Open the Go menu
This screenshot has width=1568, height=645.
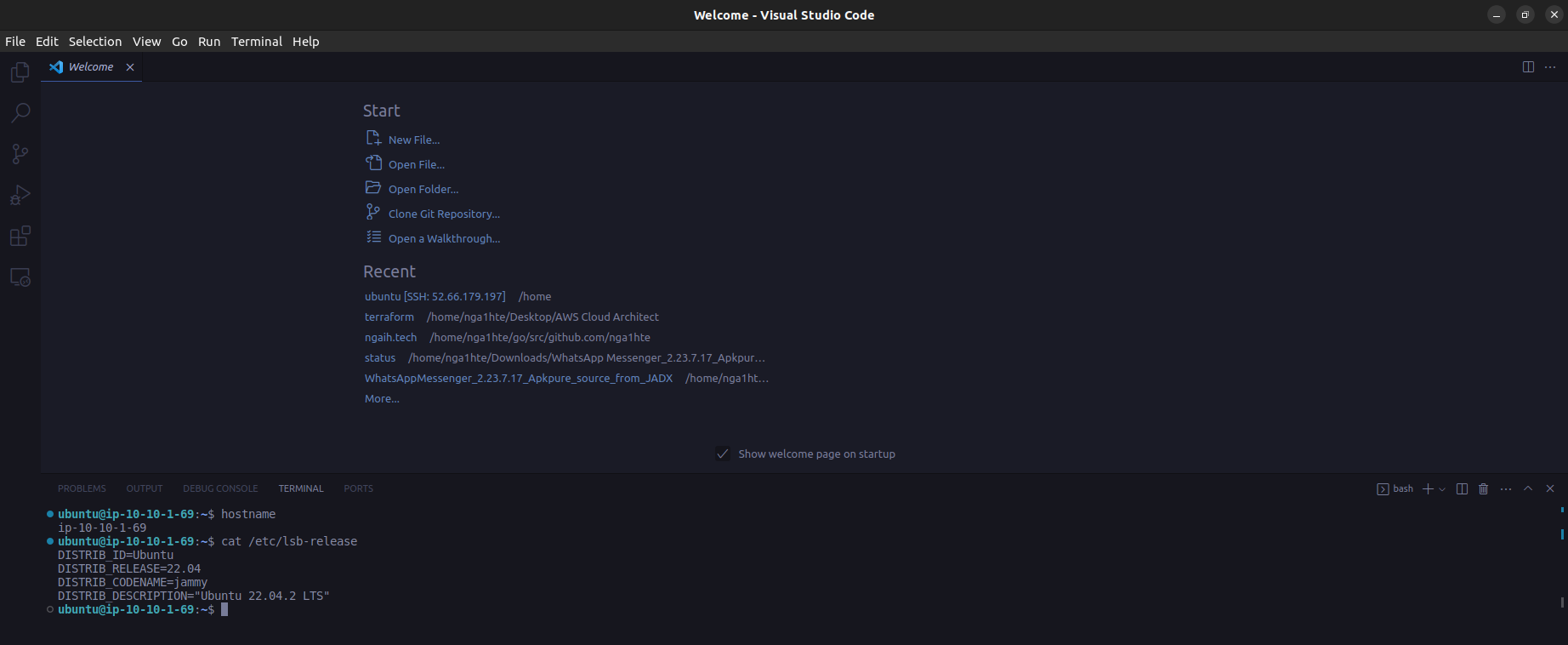[179, 41]
